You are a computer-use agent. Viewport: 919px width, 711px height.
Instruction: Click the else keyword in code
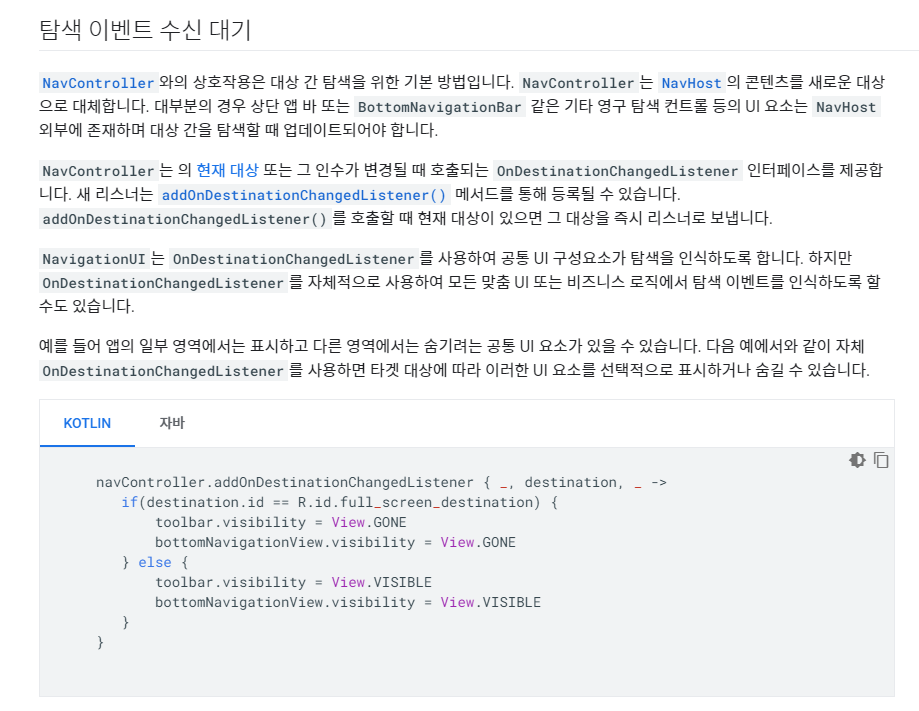pyautogui.click(x=155, y=562)
